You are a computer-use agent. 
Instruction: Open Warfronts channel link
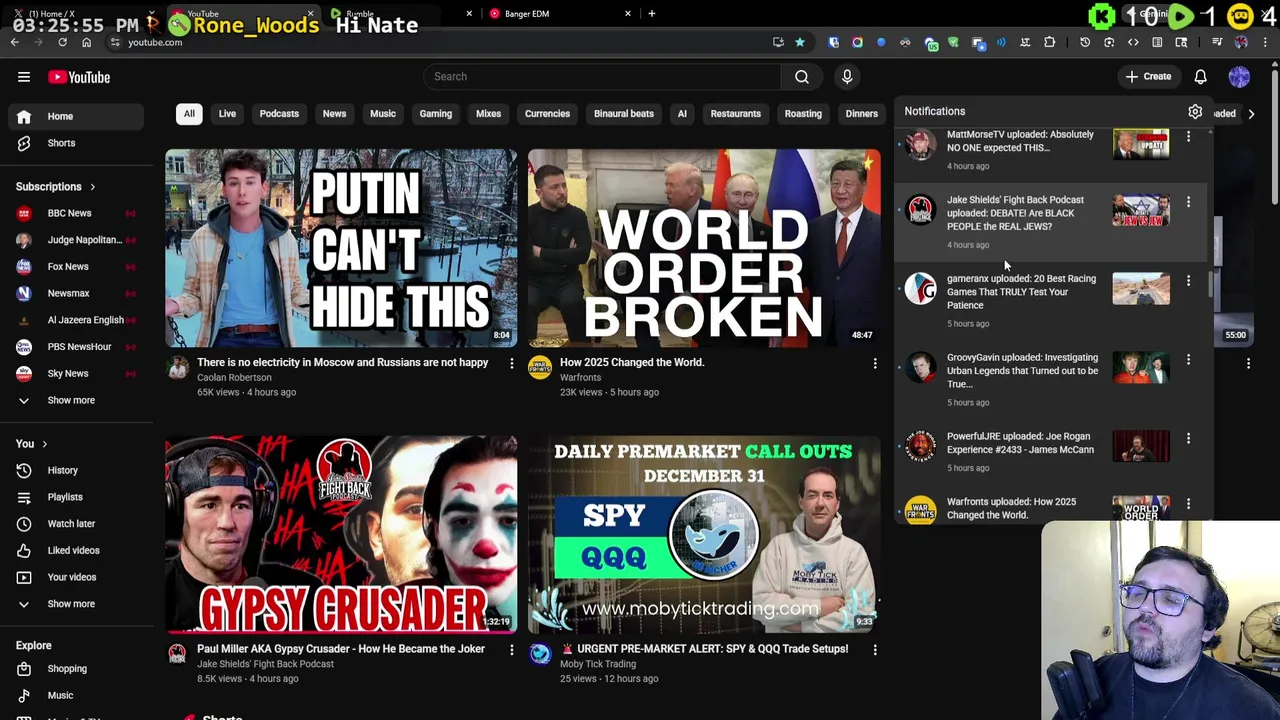(x=580, y=378)
